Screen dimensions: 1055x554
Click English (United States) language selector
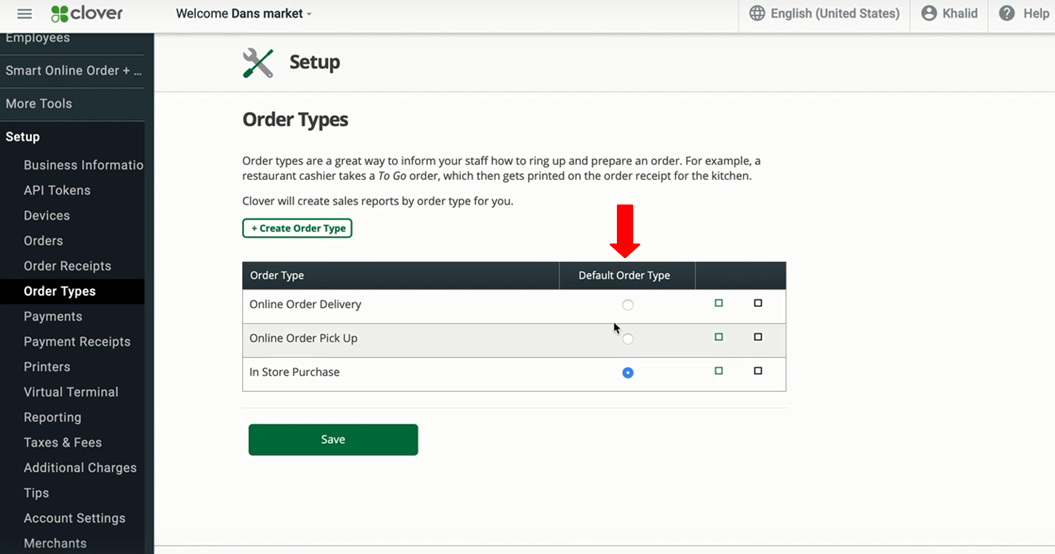click(835, 13)
